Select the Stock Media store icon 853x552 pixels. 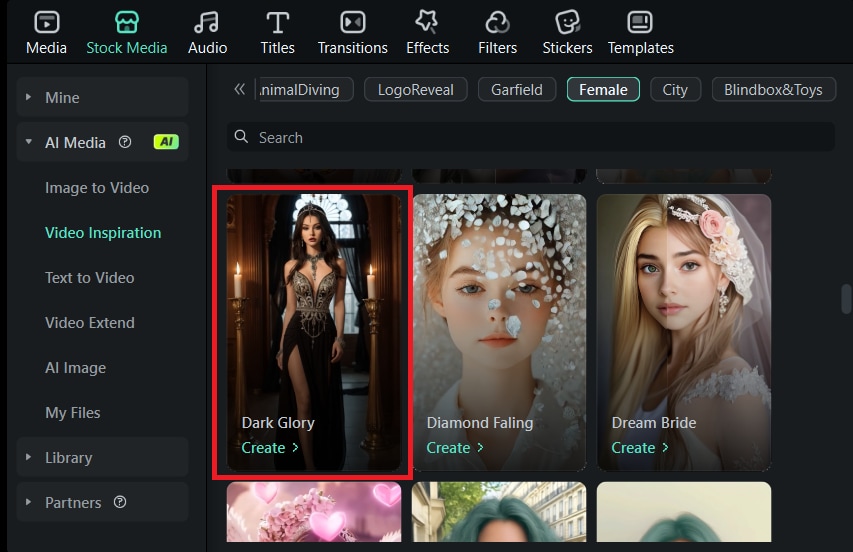tap(127, 23)
